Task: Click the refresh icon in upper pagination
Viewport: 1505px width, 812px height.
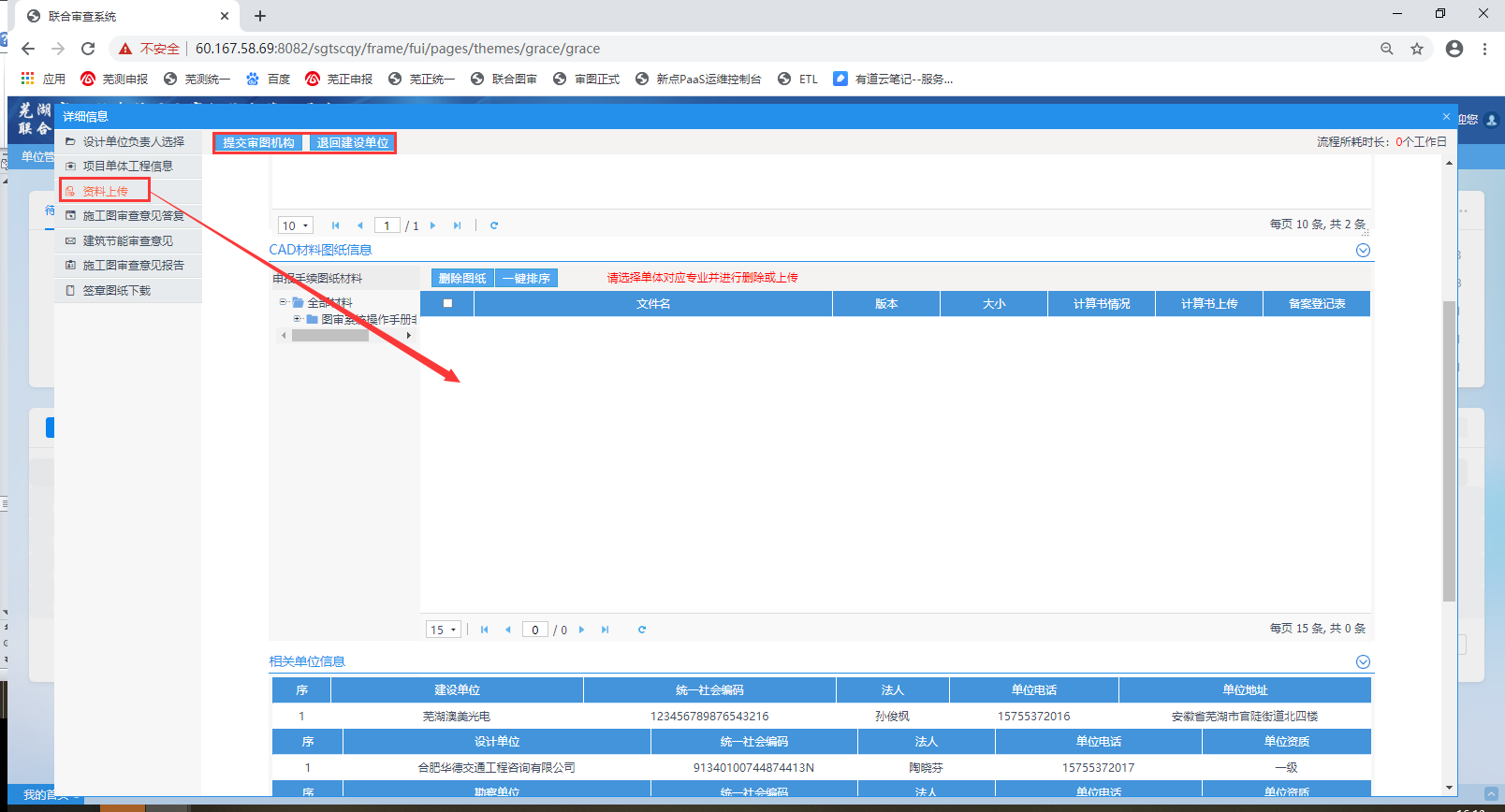Action: 494,225
